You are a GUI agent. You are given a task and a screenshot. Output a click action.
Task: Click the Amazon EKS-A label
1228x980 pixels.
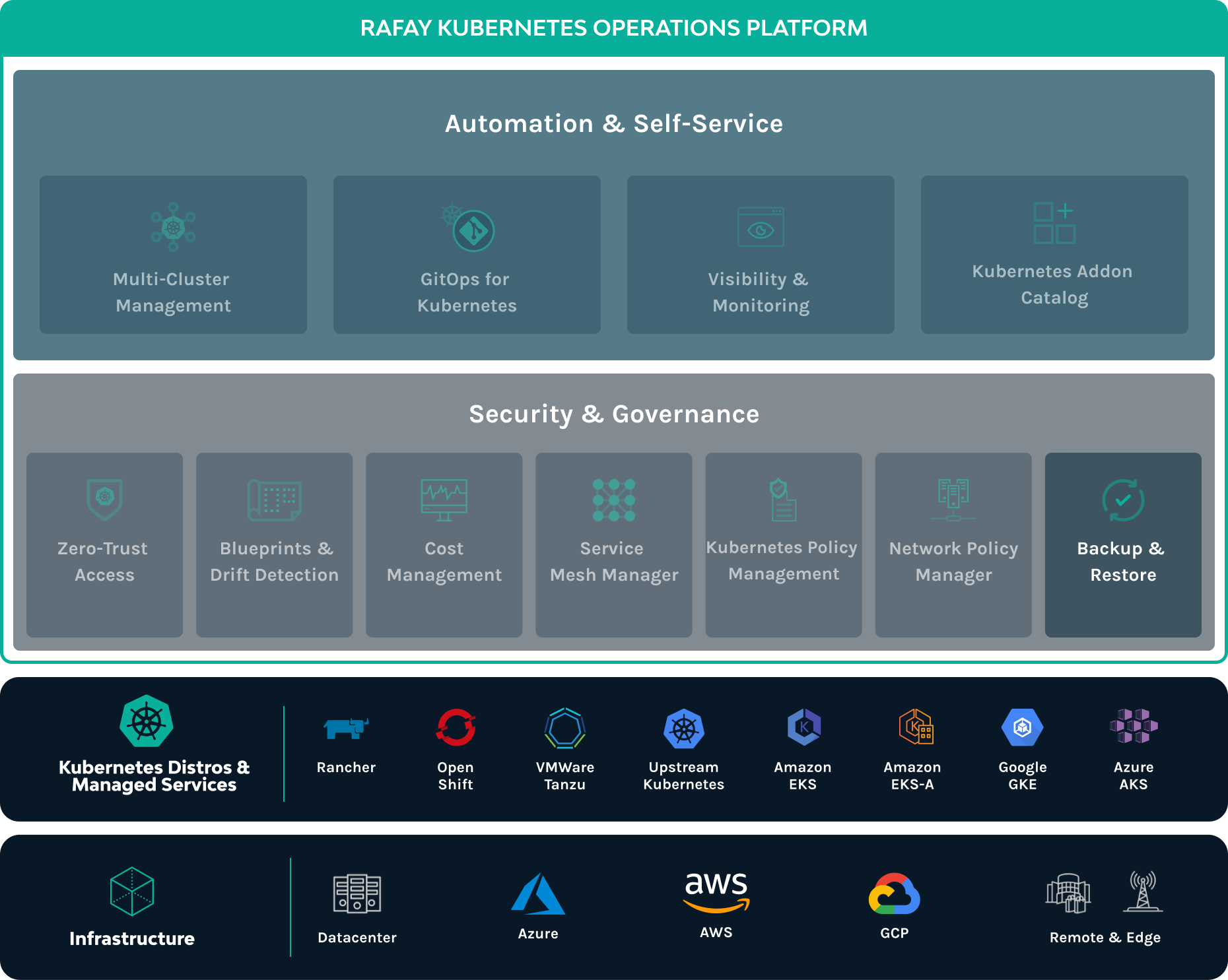point(912,775)
